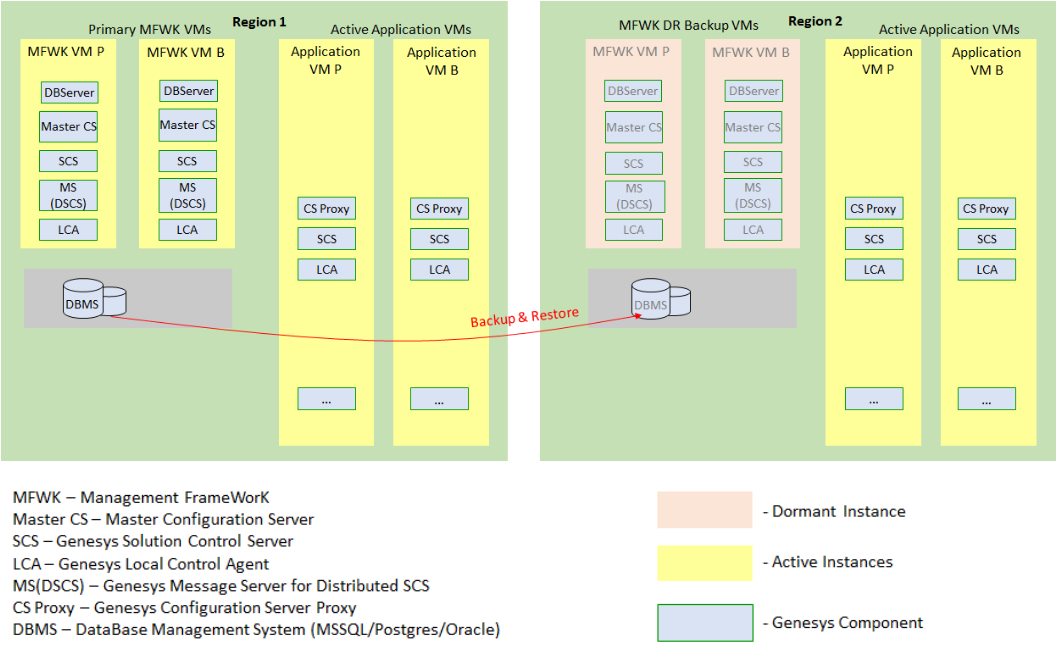Select CS Proxy in Region 2 Application VM P

pyautogui.click(x=874, y=209)
